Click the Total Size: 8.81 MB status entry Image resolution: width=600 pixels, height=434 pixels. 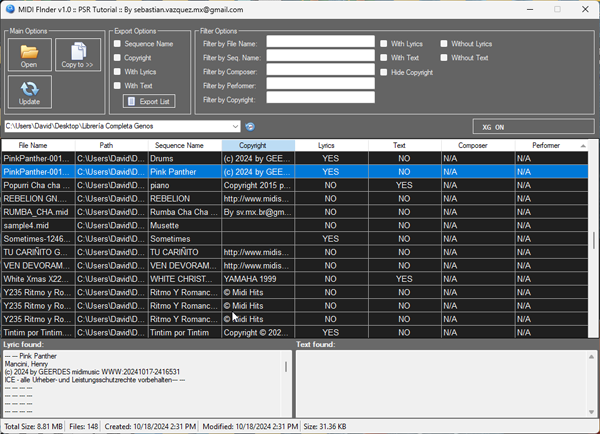coord(34,426)
